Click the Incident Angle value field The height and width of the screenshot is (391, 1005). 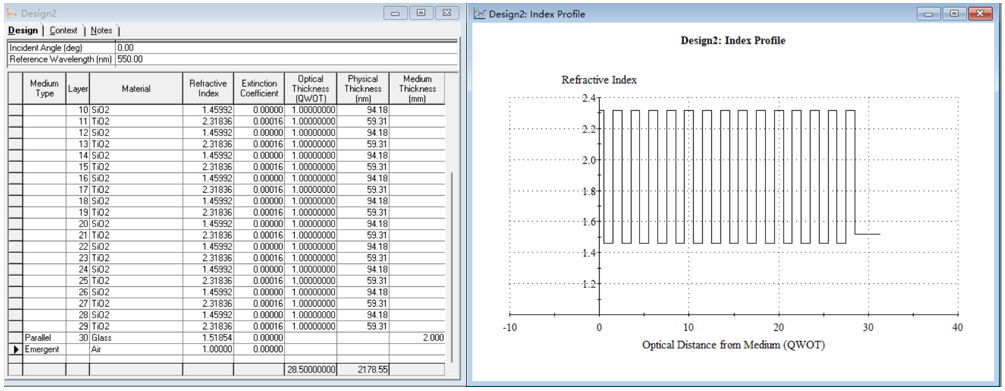(287, 47)
